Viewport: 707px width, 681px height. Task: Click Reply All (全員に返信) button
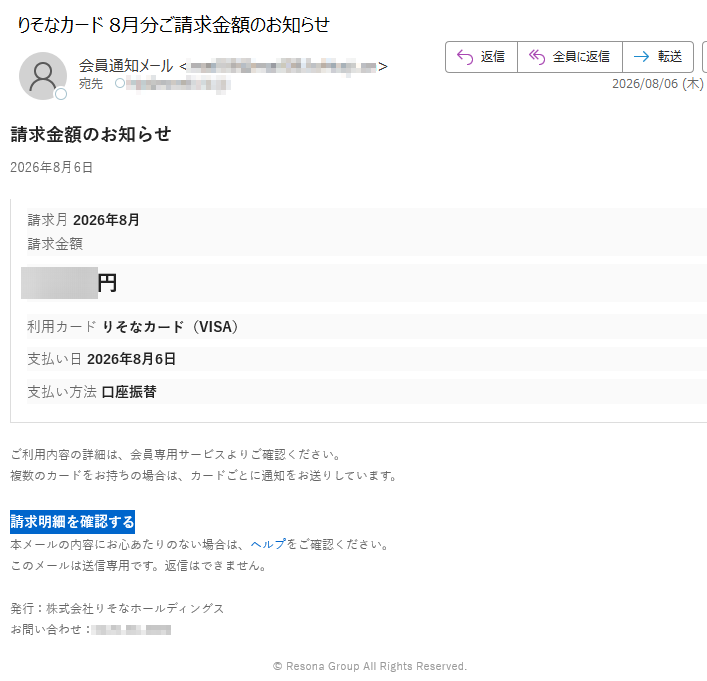pos(569,57)
